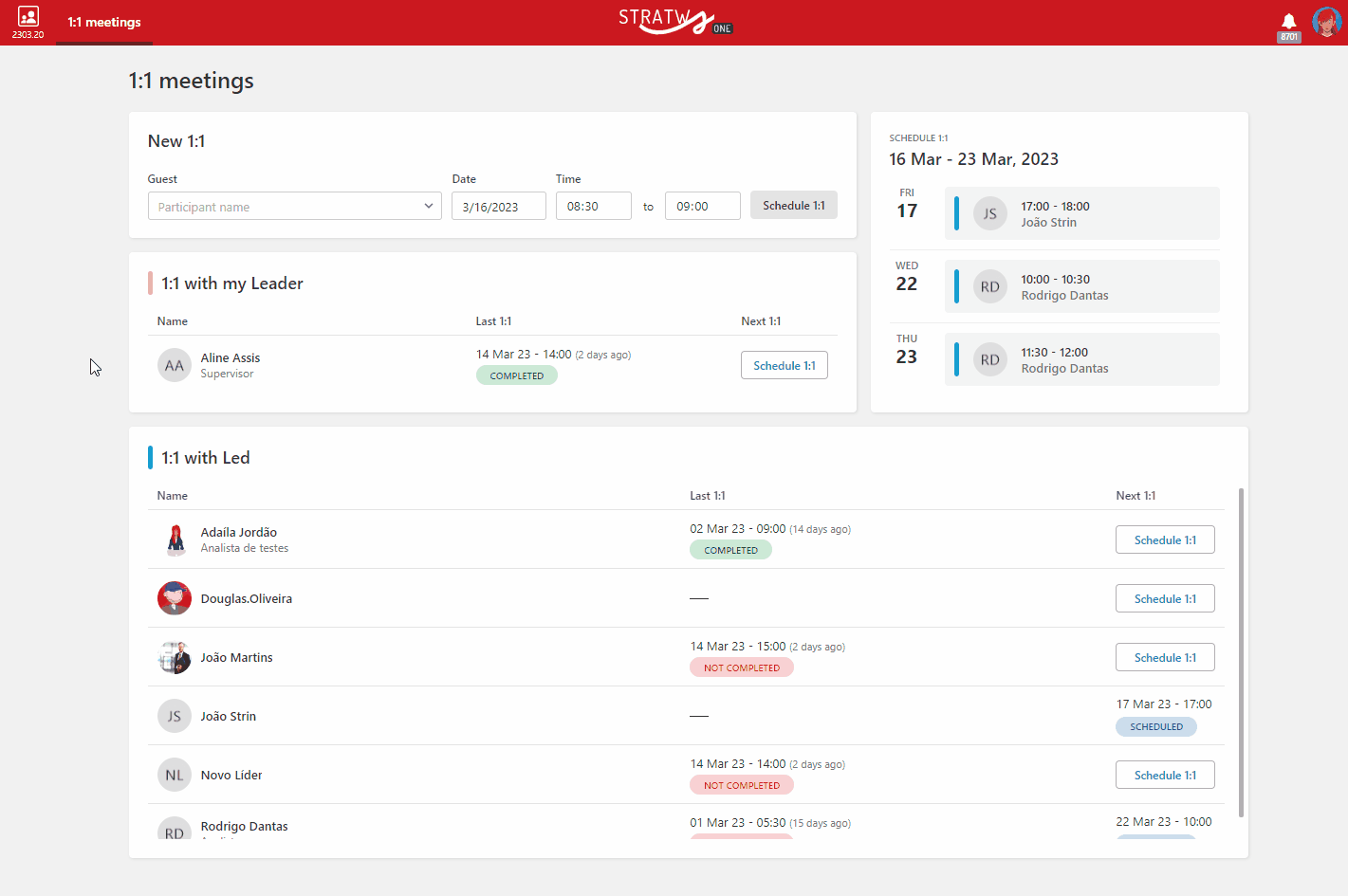Click RD avatar on Thursday 23 meeting

coord(990,359)
